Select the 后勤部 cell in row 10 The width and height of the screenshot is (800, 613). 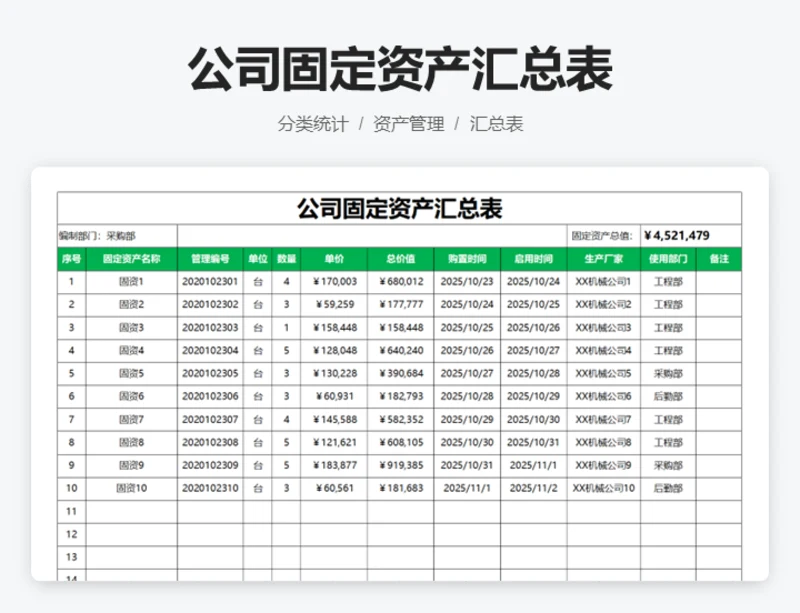coord(668,488)
